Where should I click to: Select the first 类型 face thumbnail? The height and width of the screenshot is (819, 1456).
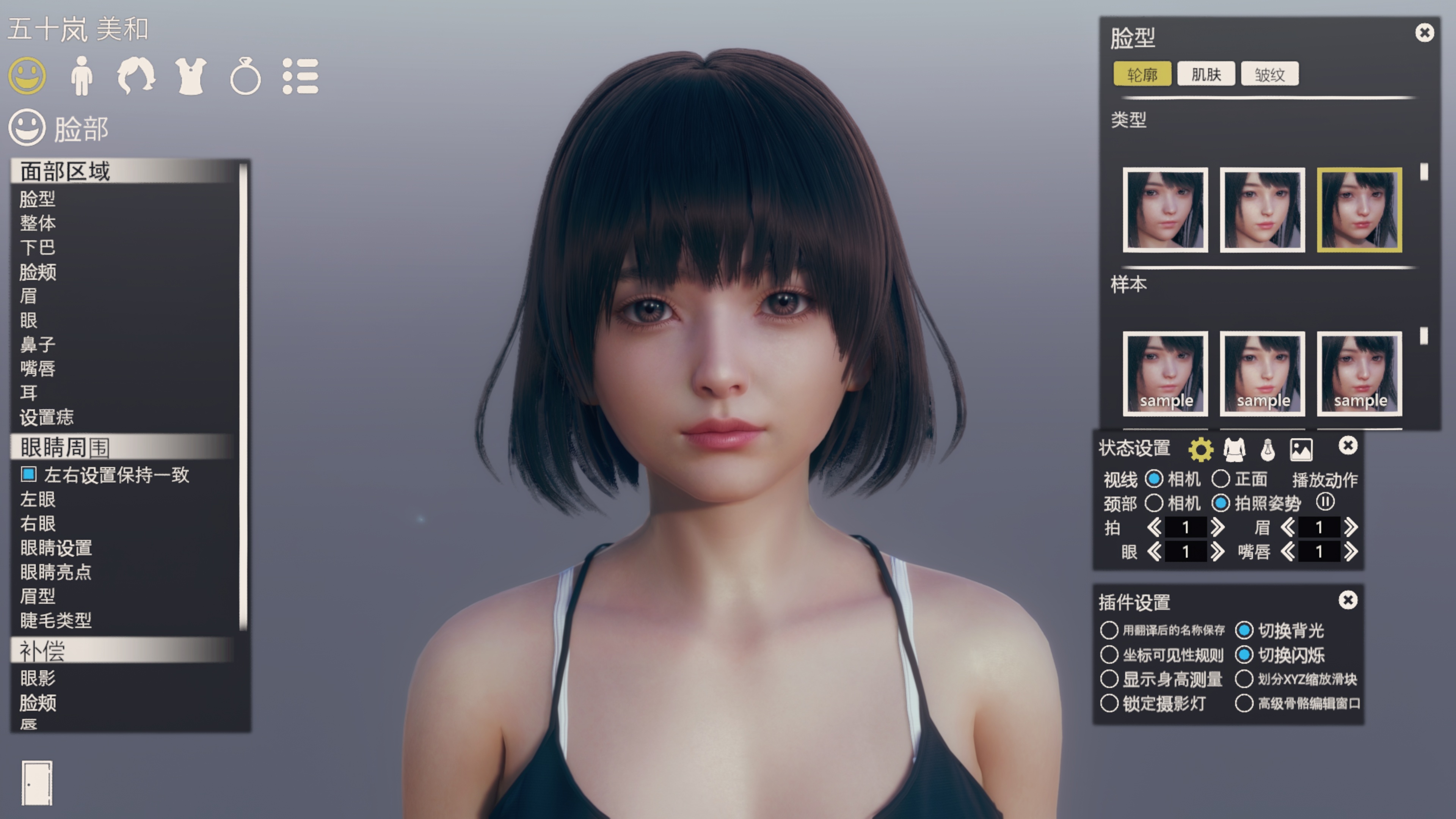point(1166,210)
